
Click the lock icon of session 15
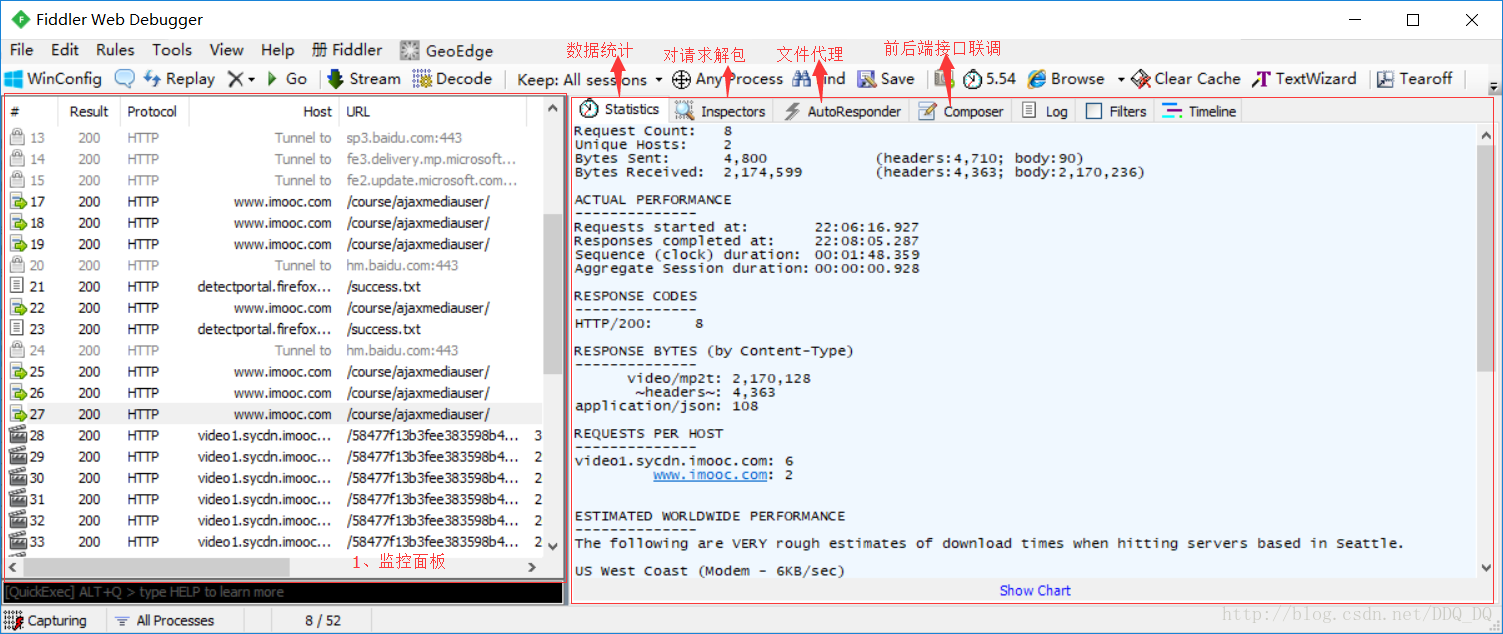17,180
